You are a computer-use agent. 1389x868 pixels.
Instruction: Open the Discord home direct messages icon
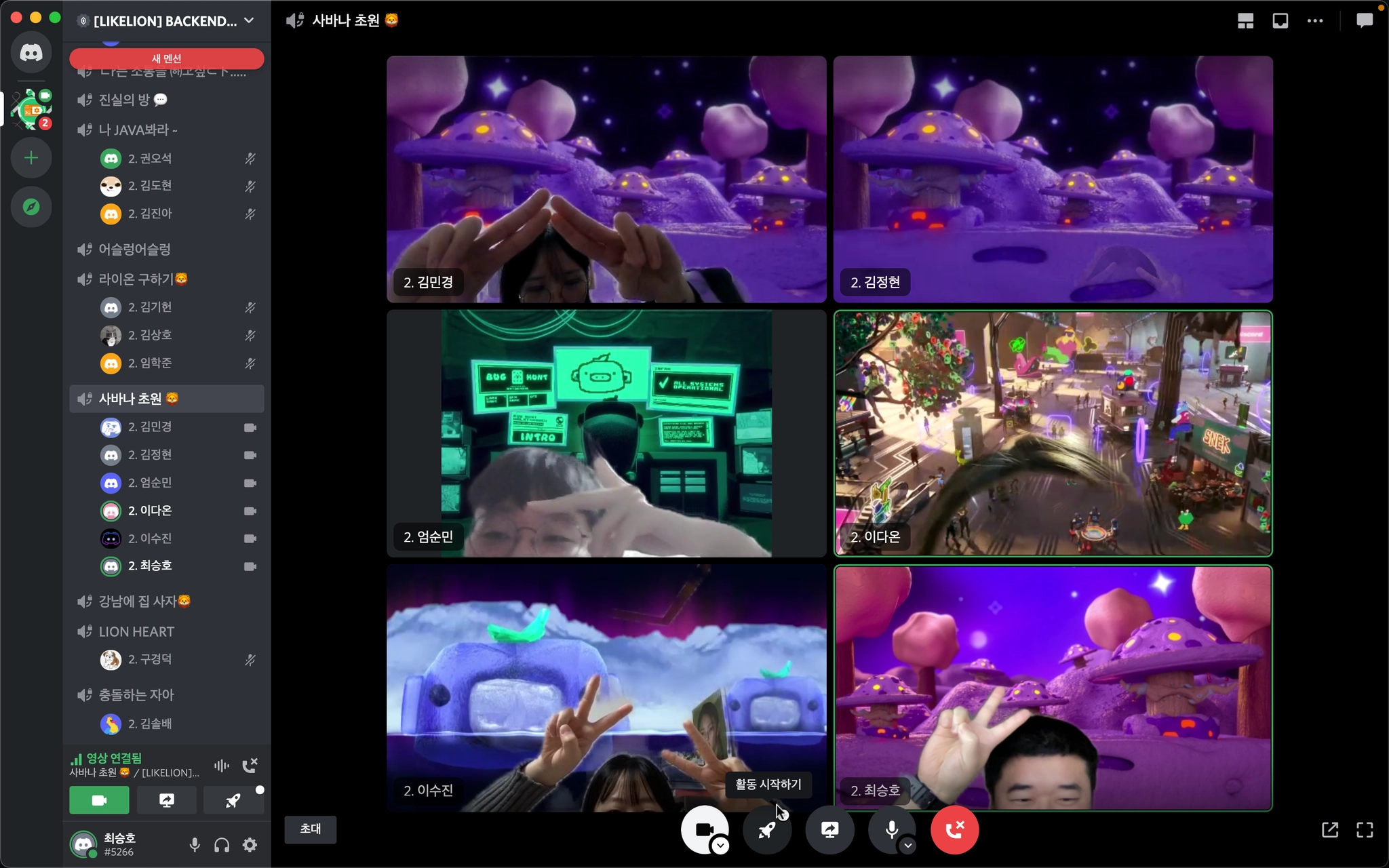coord(31,52)
